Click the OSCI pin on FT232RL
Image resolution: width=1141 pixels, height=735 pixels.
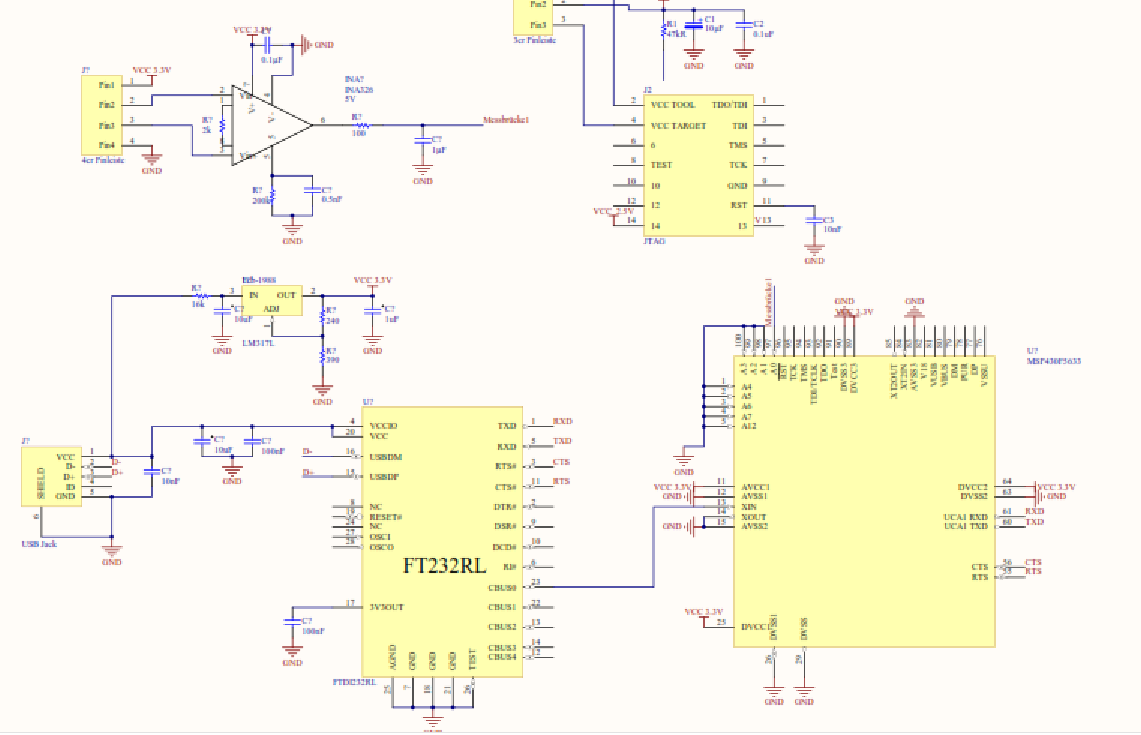tap(380, 536)
